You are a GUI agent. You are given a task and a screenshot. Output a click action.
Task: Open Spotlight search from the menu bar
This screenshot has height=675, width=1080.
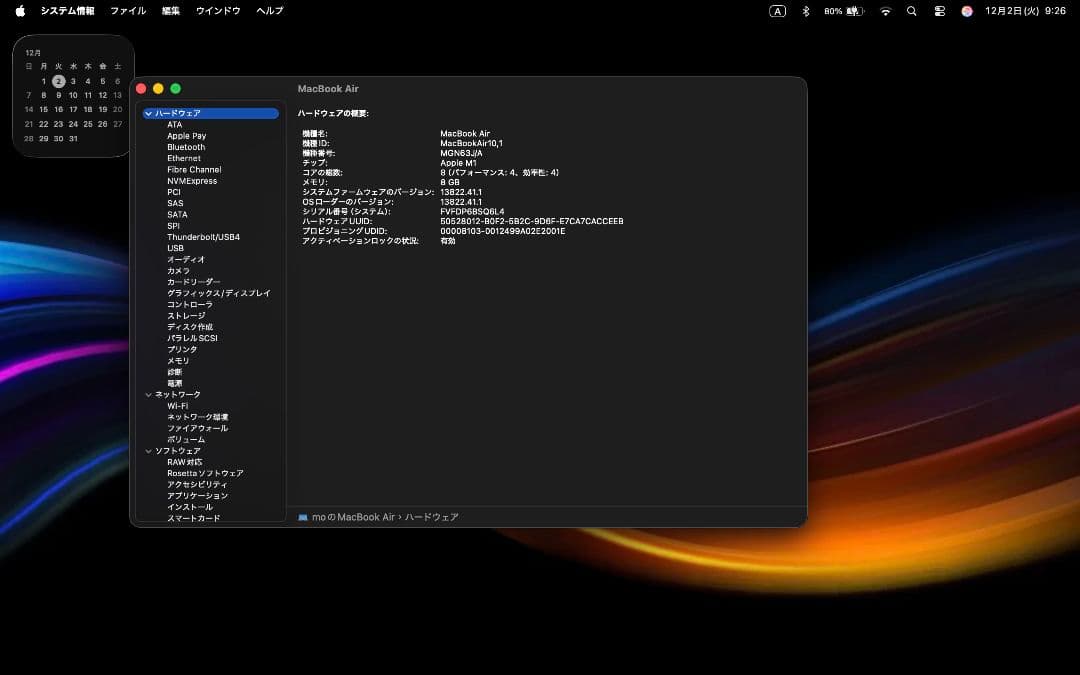click(x=911, y=11)
